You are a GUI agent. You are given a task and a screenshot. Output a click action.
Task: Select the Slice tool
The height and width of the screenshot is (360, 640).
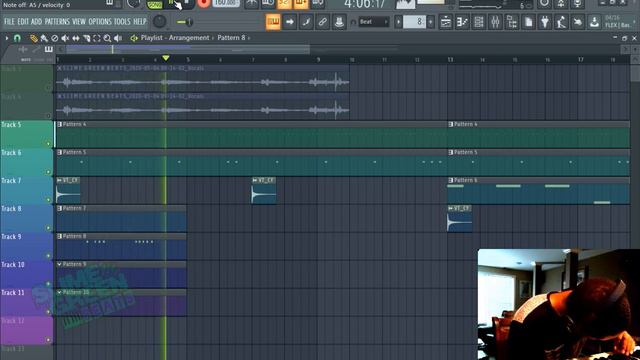[87, 38]
